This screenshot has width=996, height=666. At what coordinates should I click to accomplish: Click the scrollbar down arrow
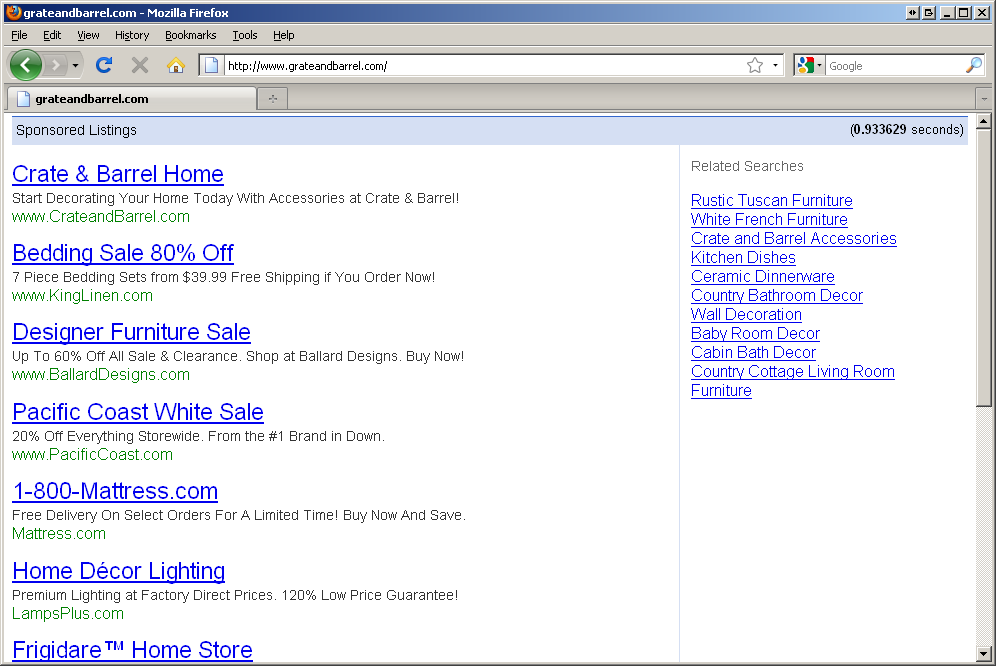[x=984, y=653]
